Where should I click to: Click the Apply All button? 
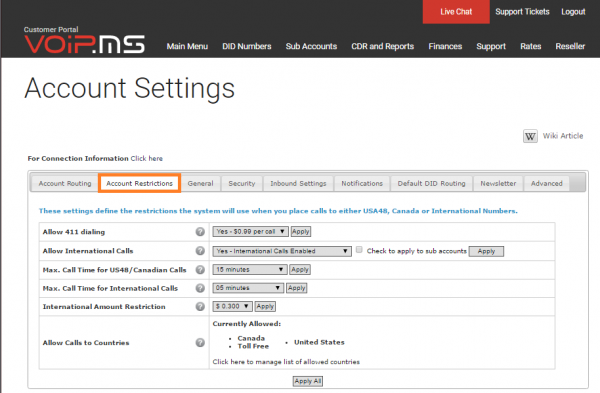(308, 381)
